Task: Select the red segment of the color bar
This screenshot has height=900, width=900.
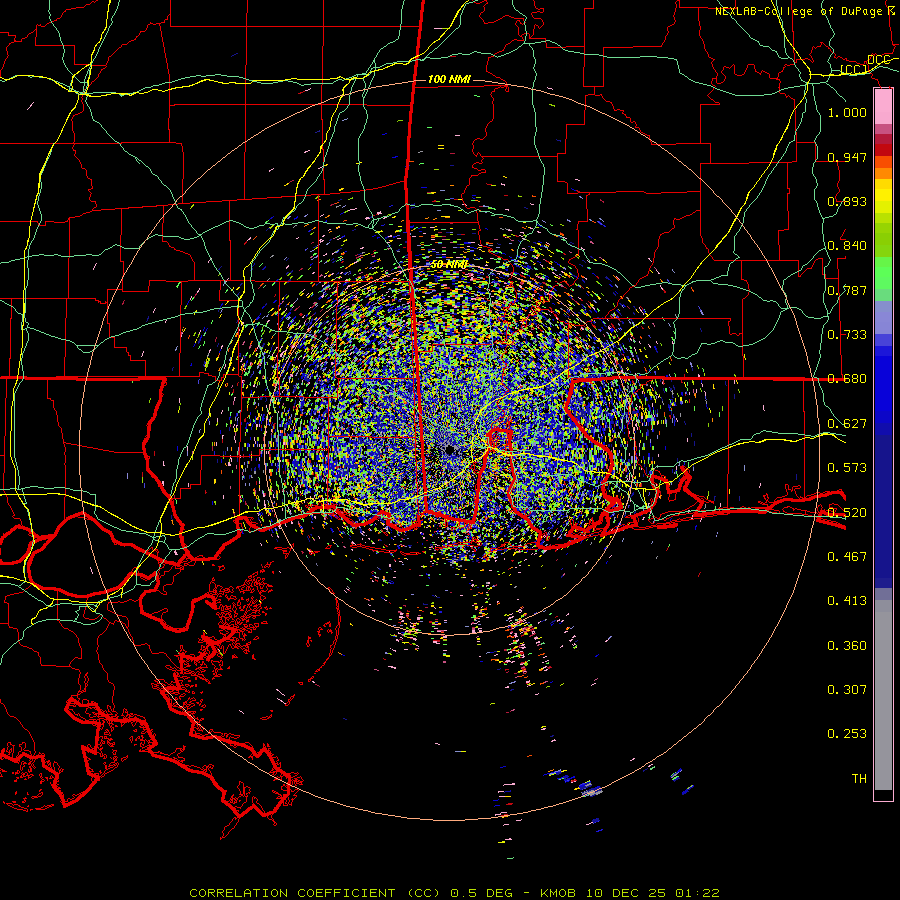Action: (x=883, y=149)
